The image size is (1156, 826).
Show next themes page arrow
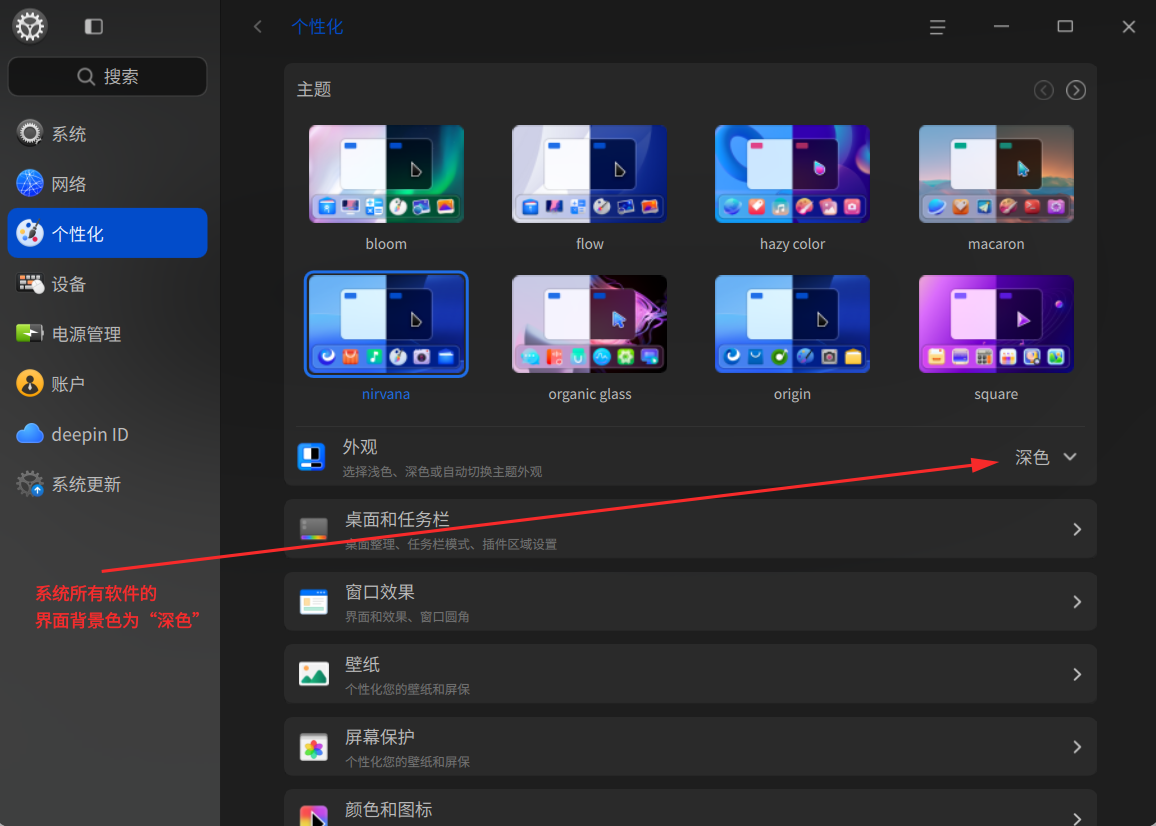coord(1076,90)
